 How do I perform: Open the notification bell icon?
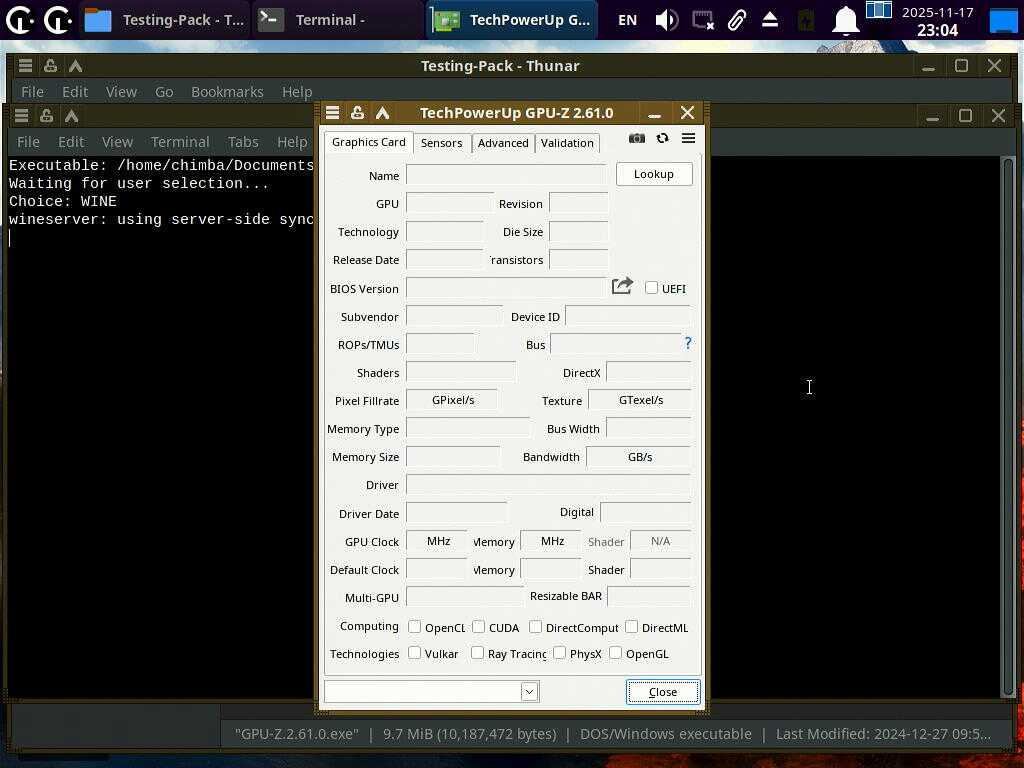pyautogui.click(x=845, y=20)
